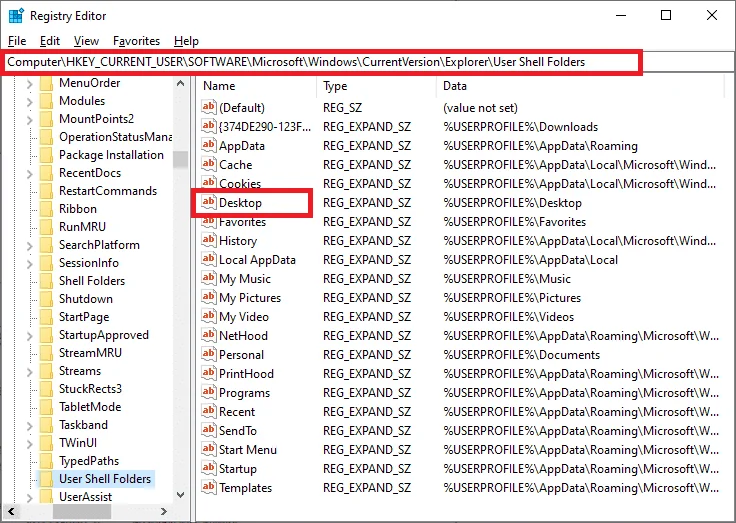Click the tree horizontal scrollbar thumb
Screen dimensions: 736x523
(x=82, y=511)
